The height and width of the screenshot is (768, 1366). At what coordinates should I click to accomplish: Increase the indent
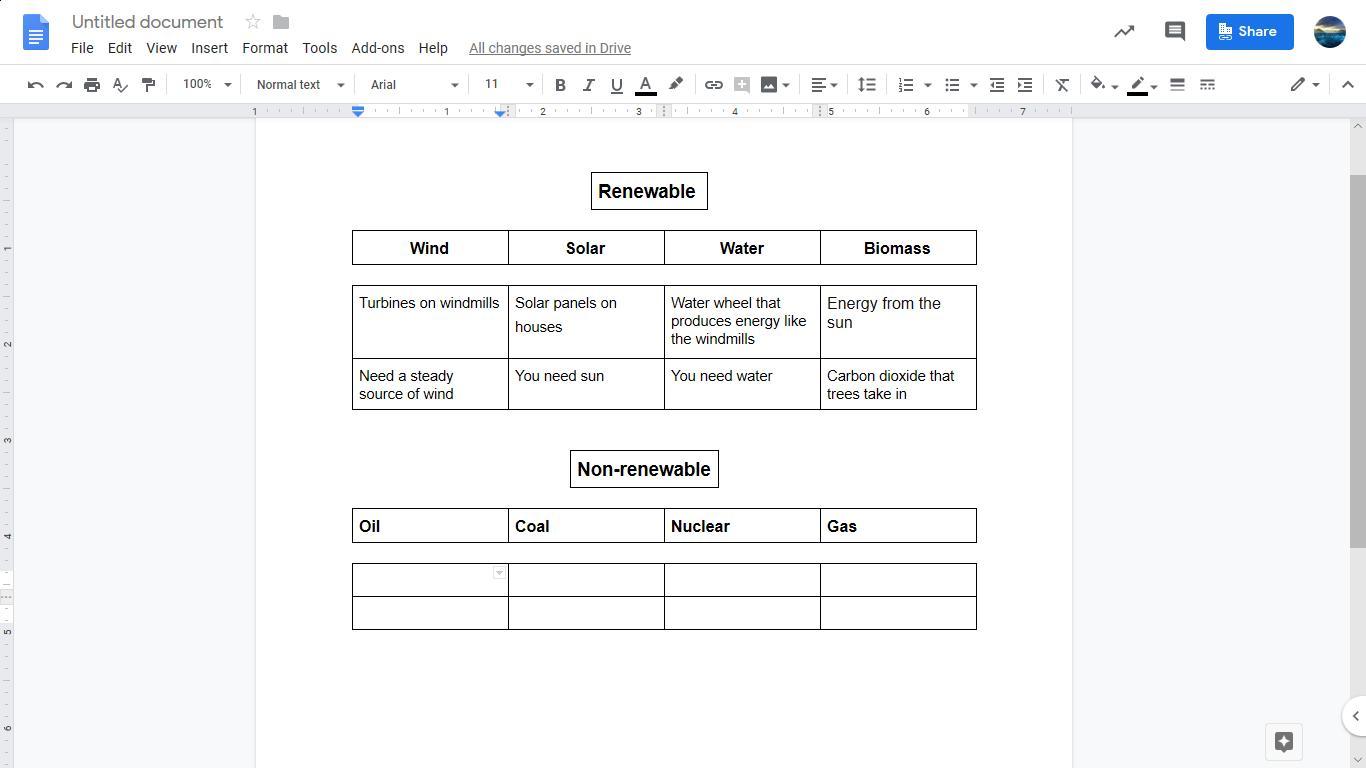(x=1025, y=85)
